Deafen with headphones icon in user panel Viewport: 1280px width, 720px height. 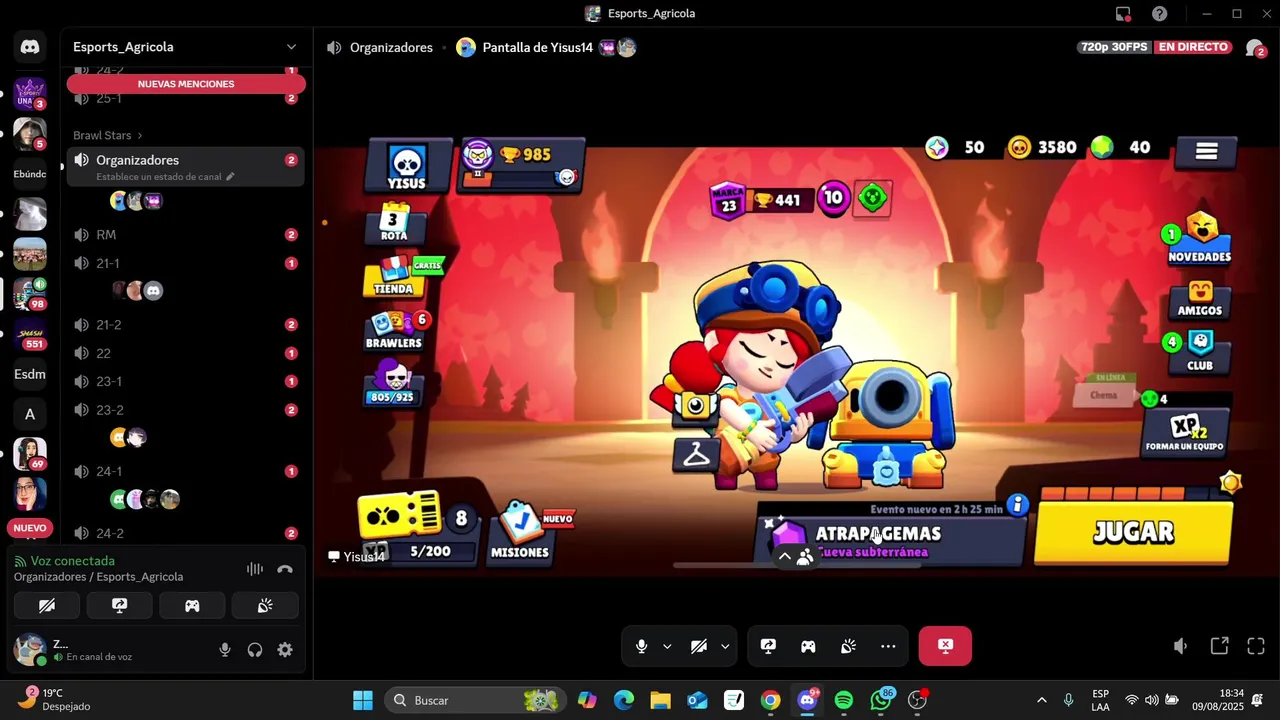coord(255,650)
